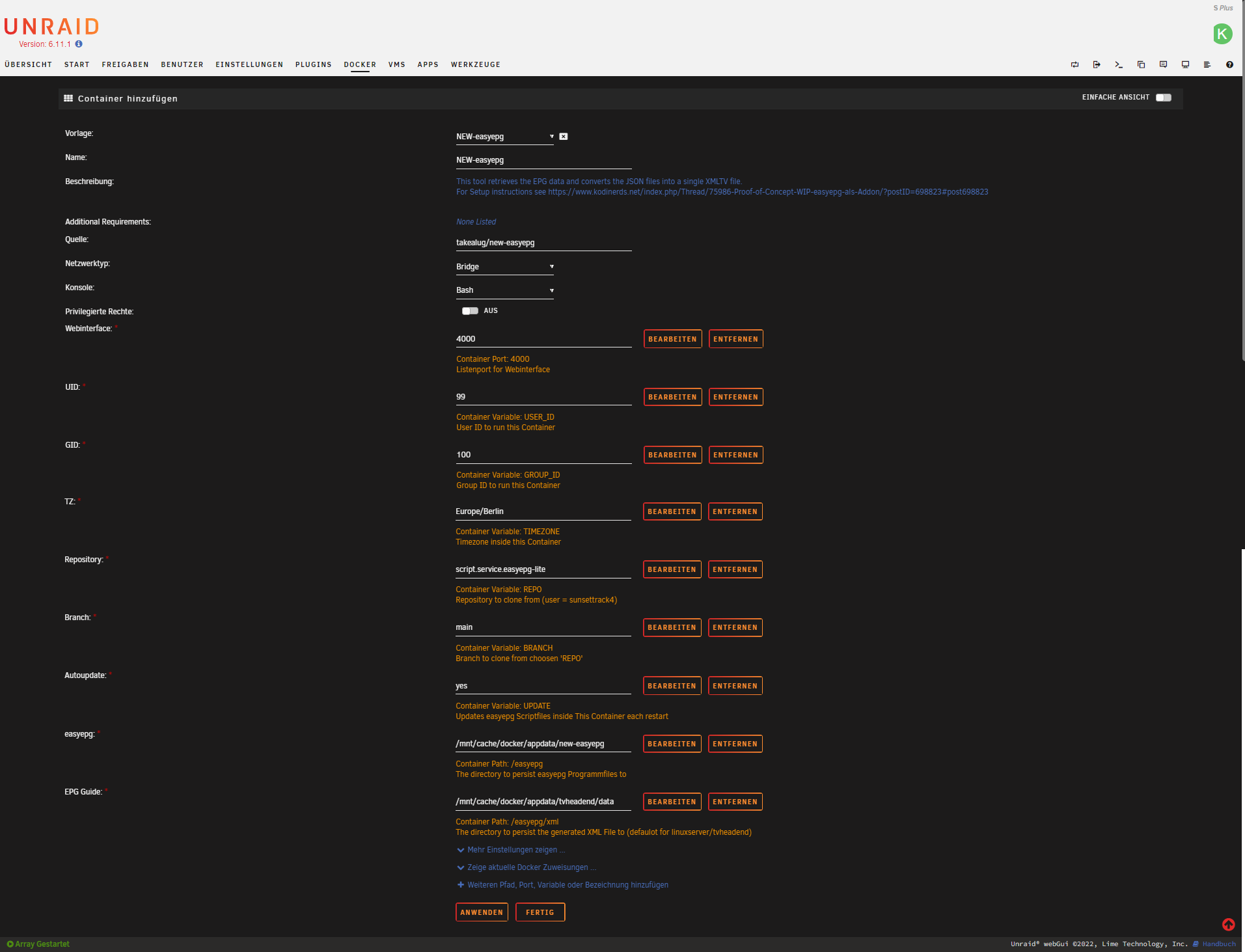Click the back to top arrow icon

click(1228, 925)
